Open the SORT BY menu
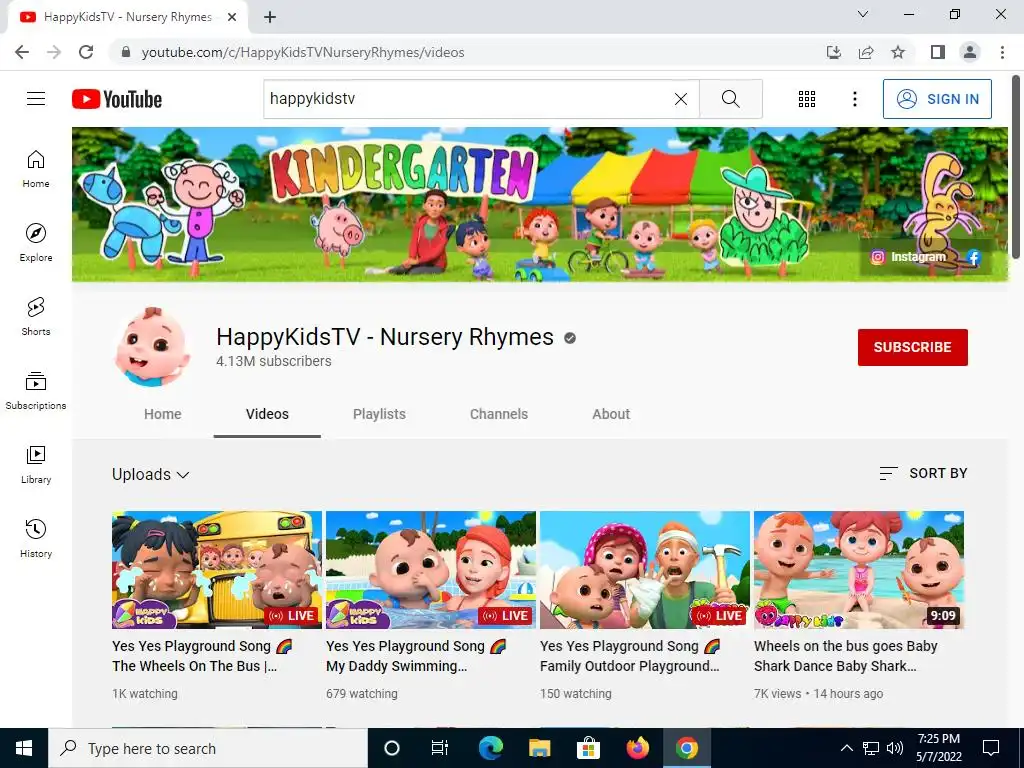The height and width of the screenshot is (768, 1024). tap(923, 473)
